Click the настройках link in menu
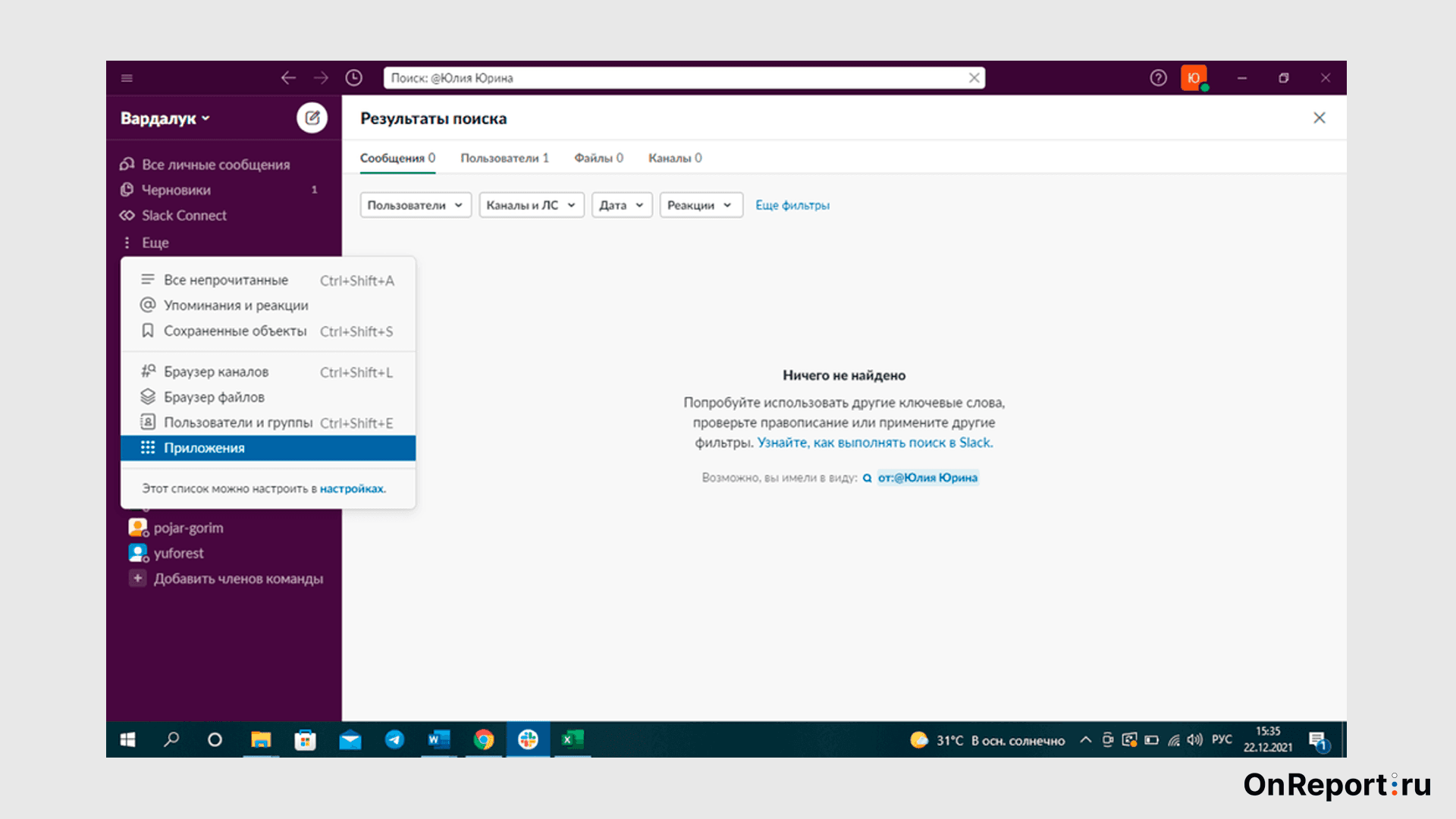This screenshot has width=1456, height=819. click(x=352, y=489)
